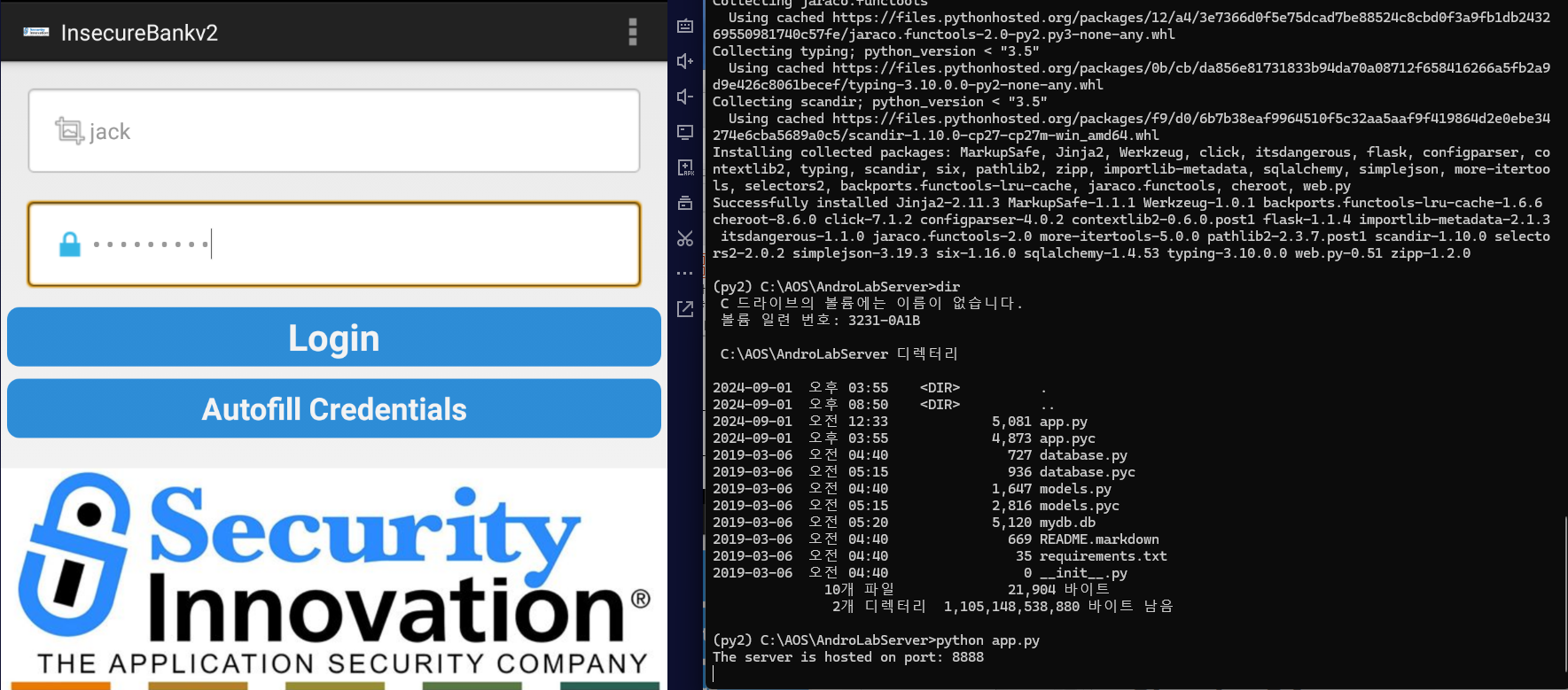This screenshot has height=690, width=1568.
Task: Toggle emulator fullscreen display icon
Action: pyautogui.click(x=685, y=132)
